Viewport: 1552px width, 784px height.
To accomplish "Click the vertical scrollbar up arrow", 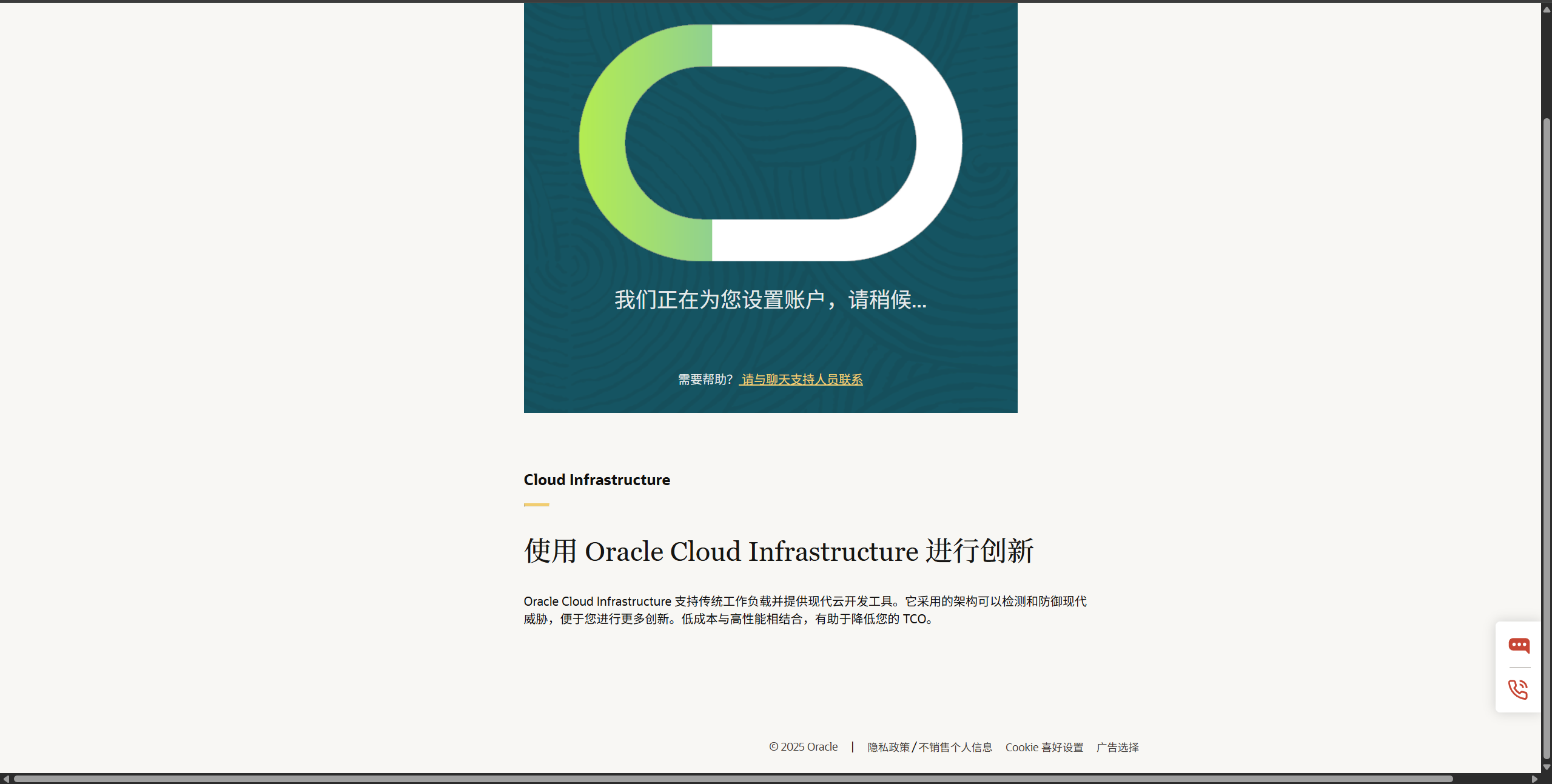I will (x=1547, y=10).
